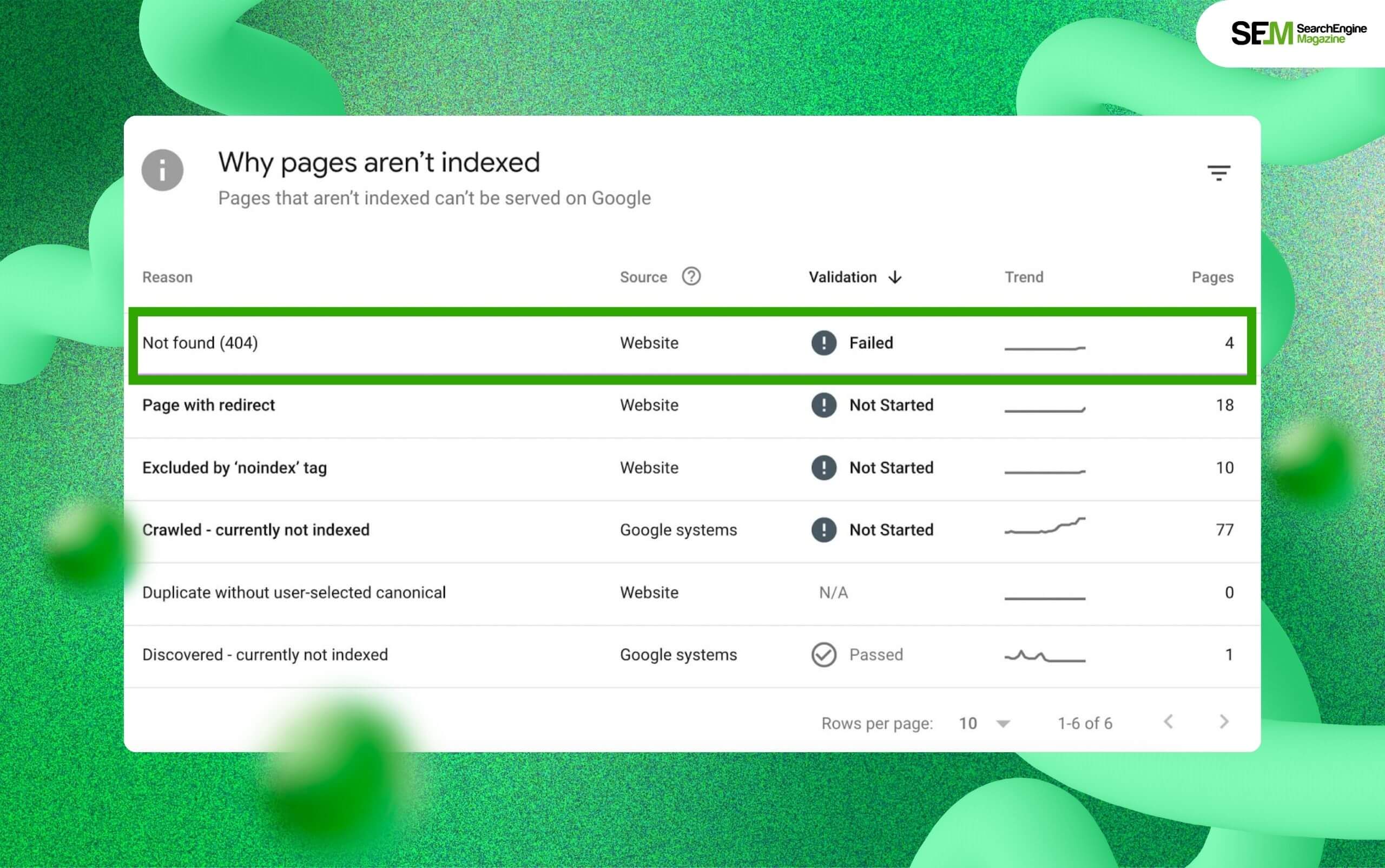Image resolution: width=1385 pixels, height=868 pixels.
Task: Click the Trend column header
Action: (x=1024, y=277)
